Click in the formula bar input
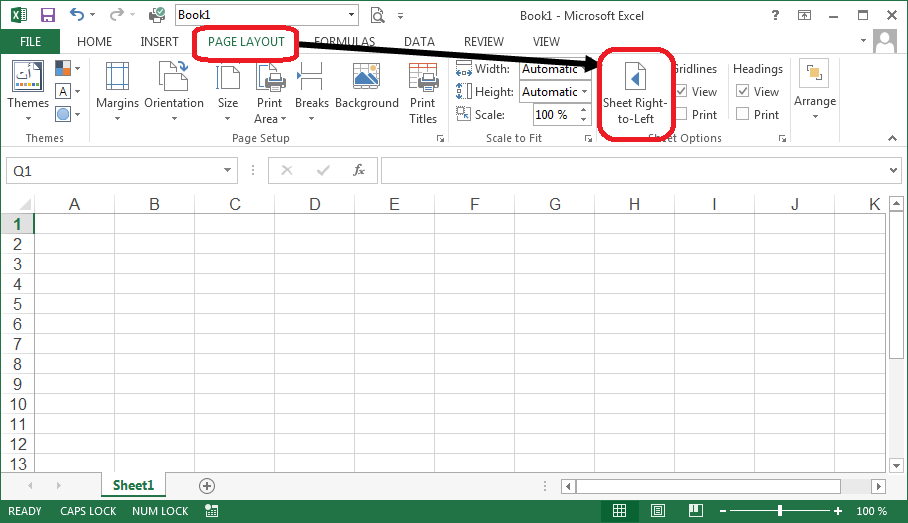The image size is (908, 523). point(633,170)
